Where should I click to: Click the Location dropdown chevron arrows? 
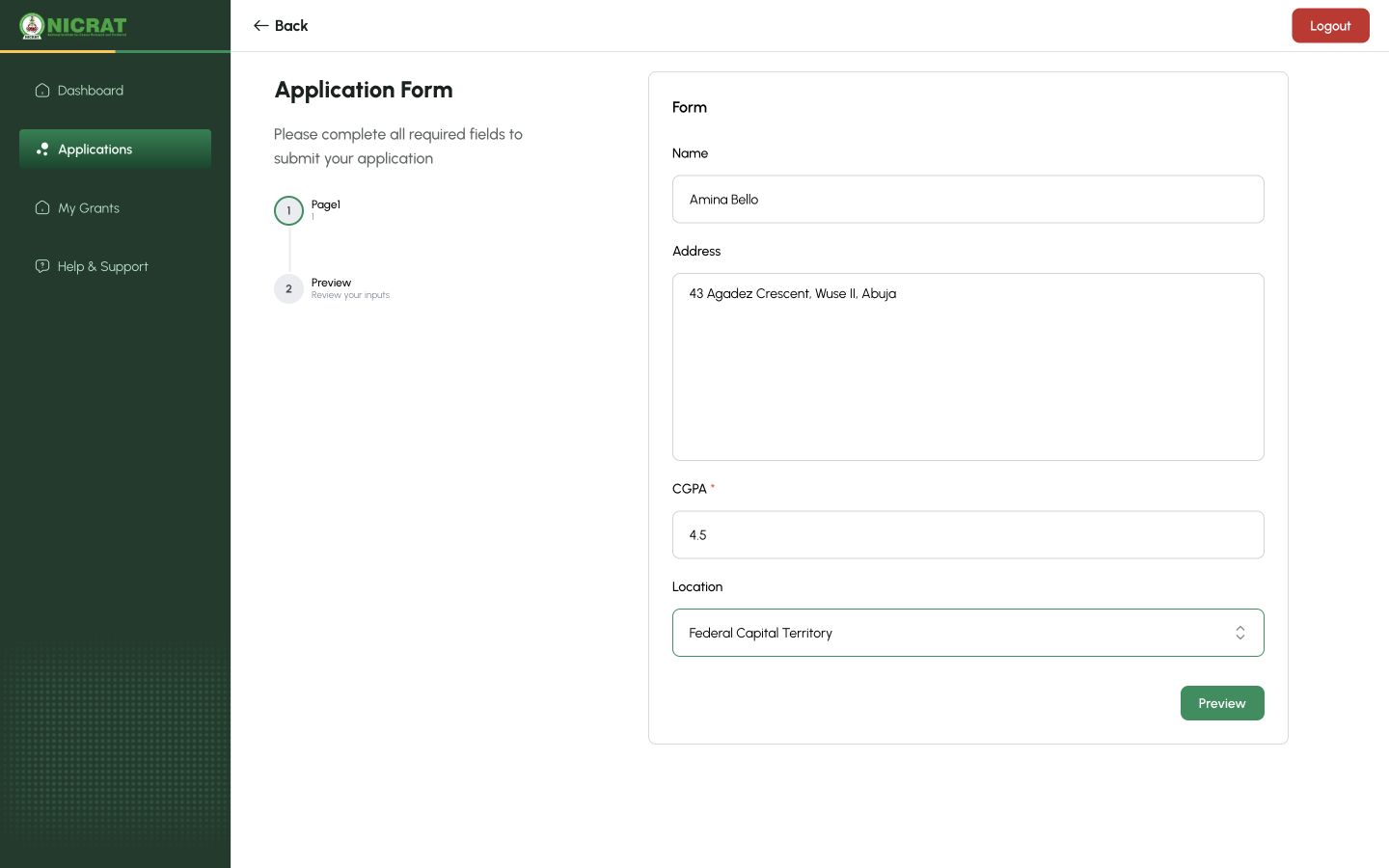coord(1240,633)
